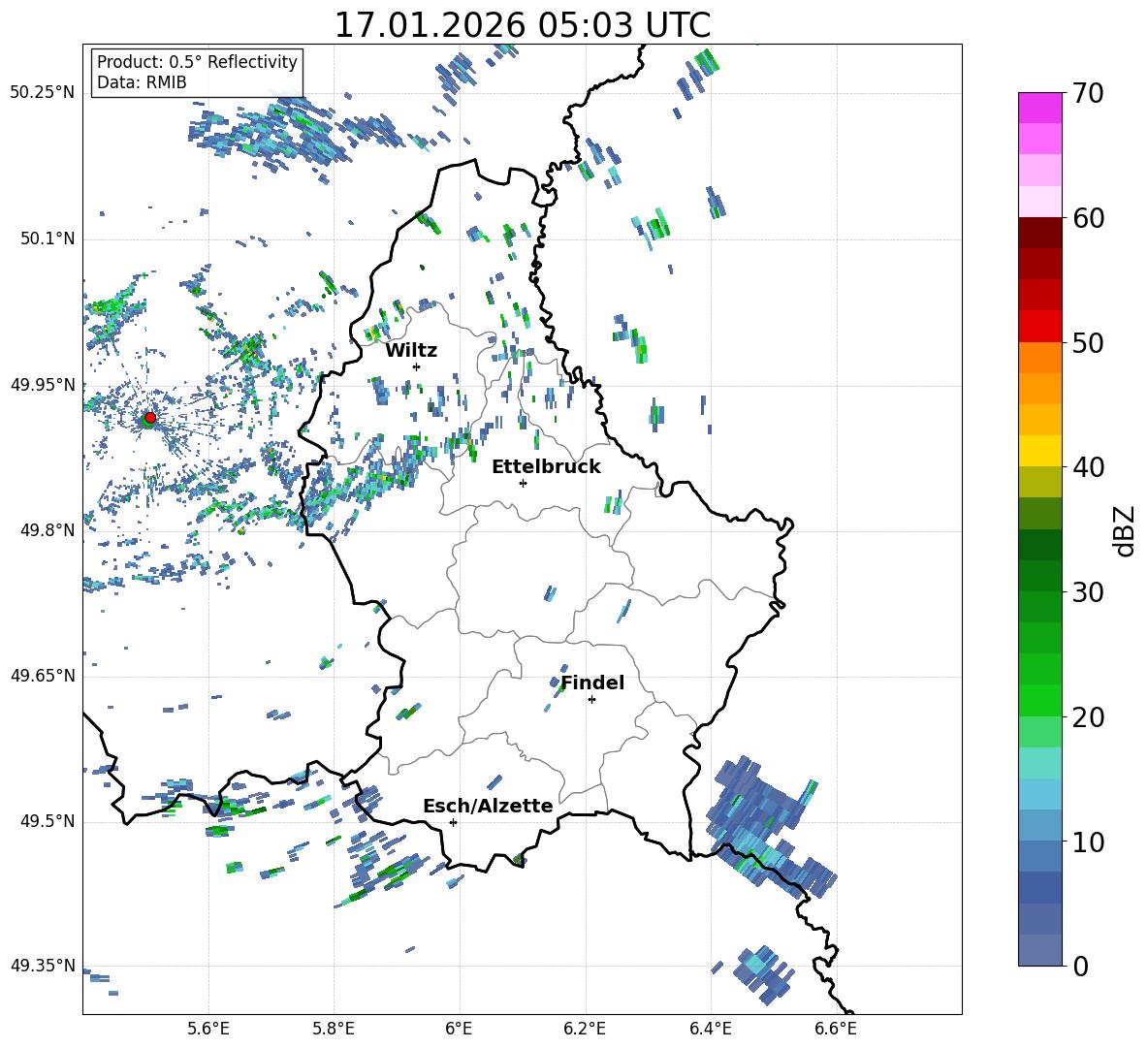Click the Ettelbruck city label
Image resolution: width=1148 pixels, height=1048 pixels.
coord(546,467)
